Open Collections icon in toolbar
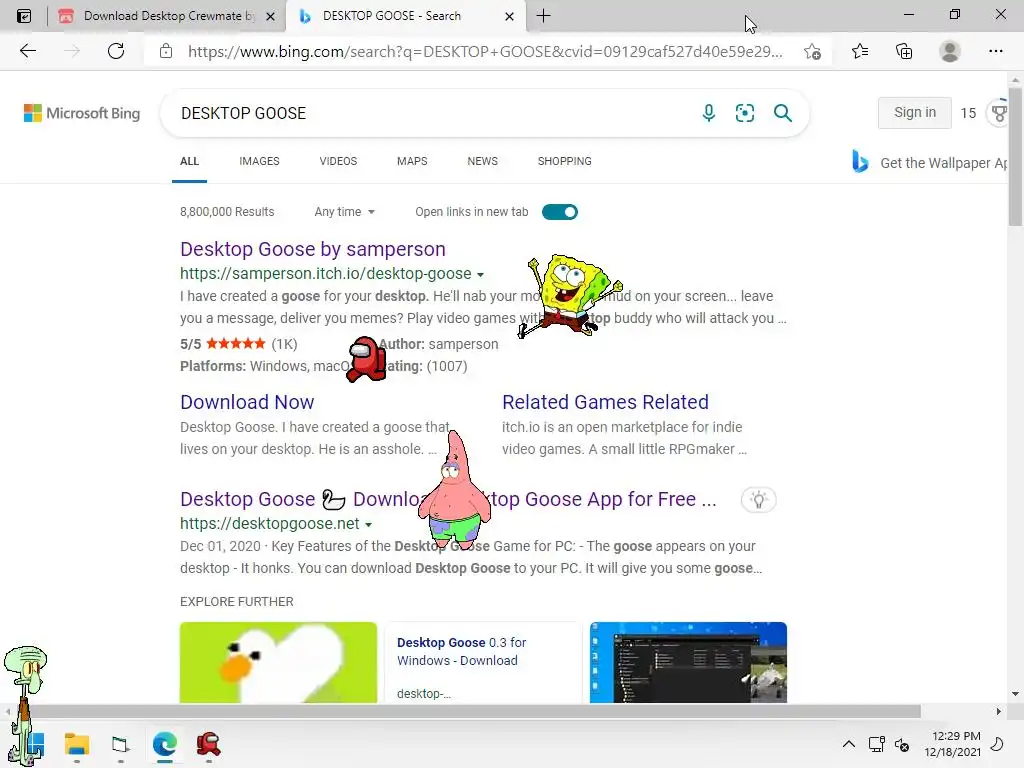1024x768 pixels. point(904,51)
